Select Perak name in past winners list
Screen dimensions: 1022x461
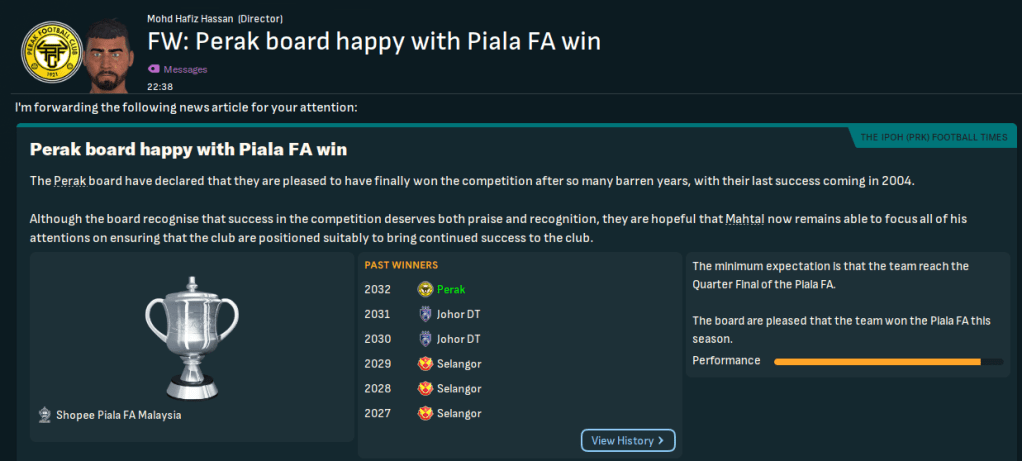452,289
